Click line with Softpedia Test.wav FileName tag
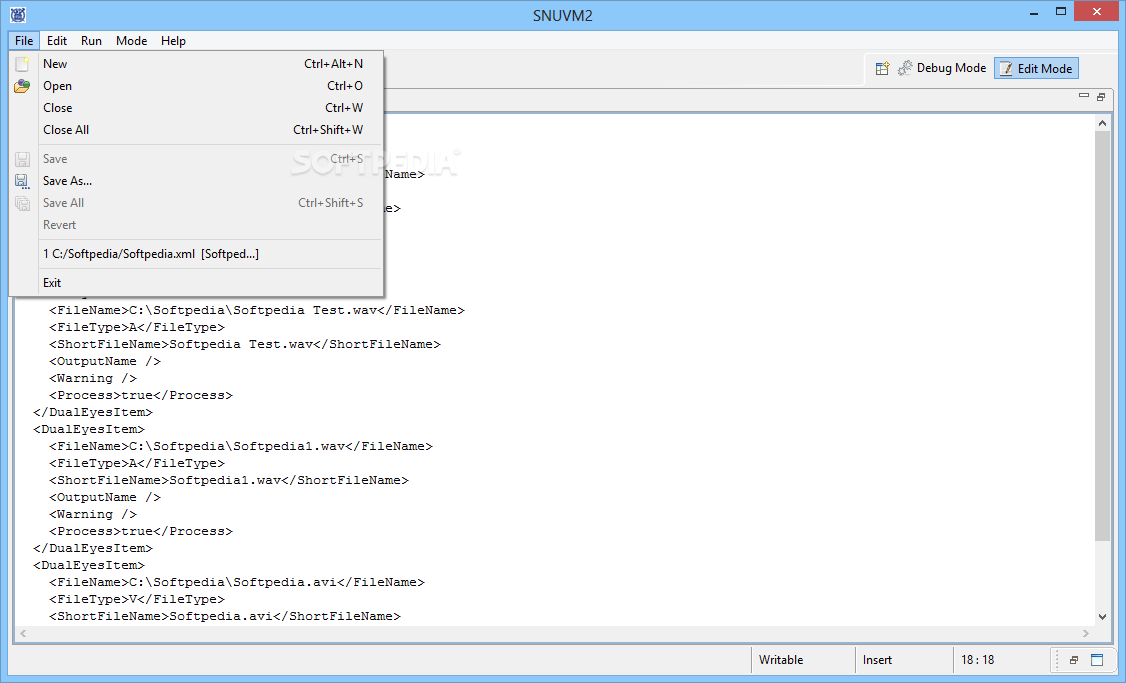The height and width of the screenshot is (683, 1126). point(256,310)
